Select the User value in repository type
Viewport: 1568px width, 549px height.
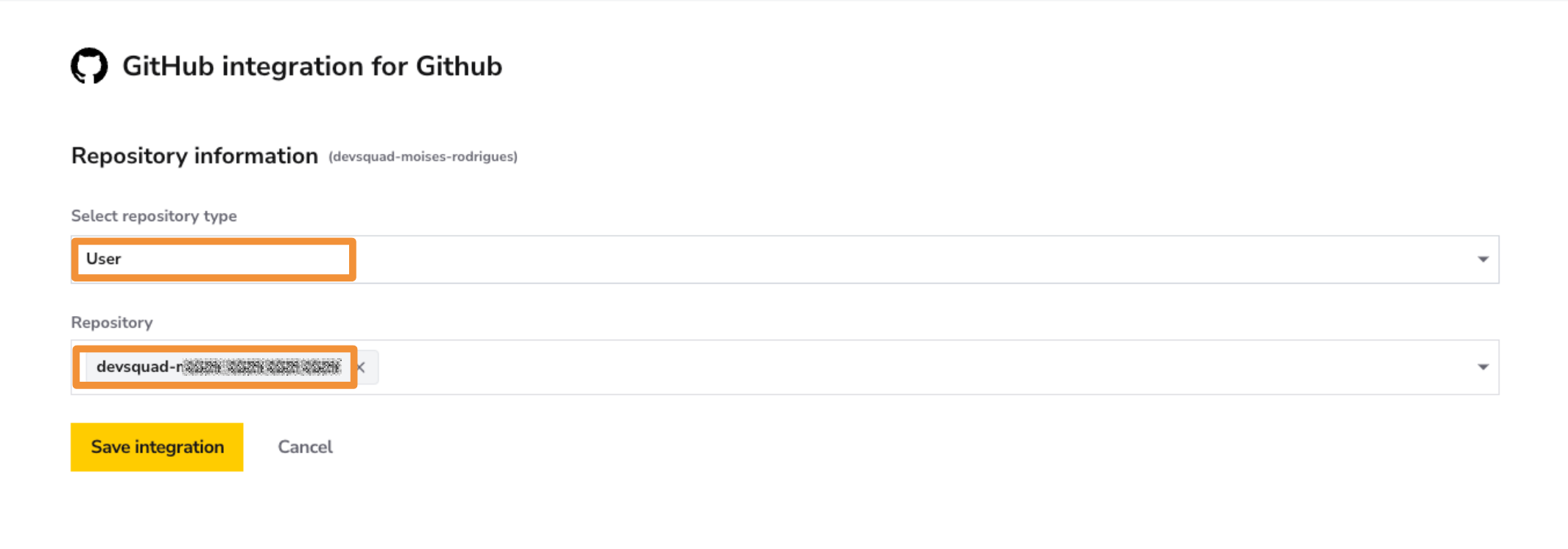click(103, 259)
